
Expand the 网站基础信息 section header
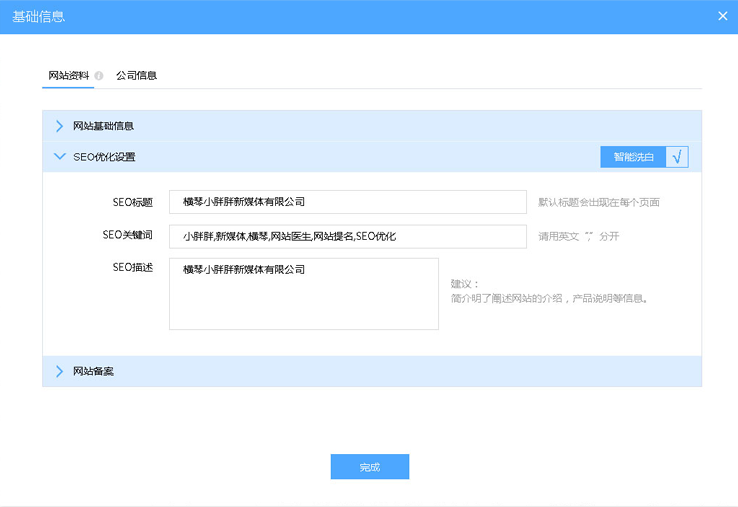click(x=104, y=126)
